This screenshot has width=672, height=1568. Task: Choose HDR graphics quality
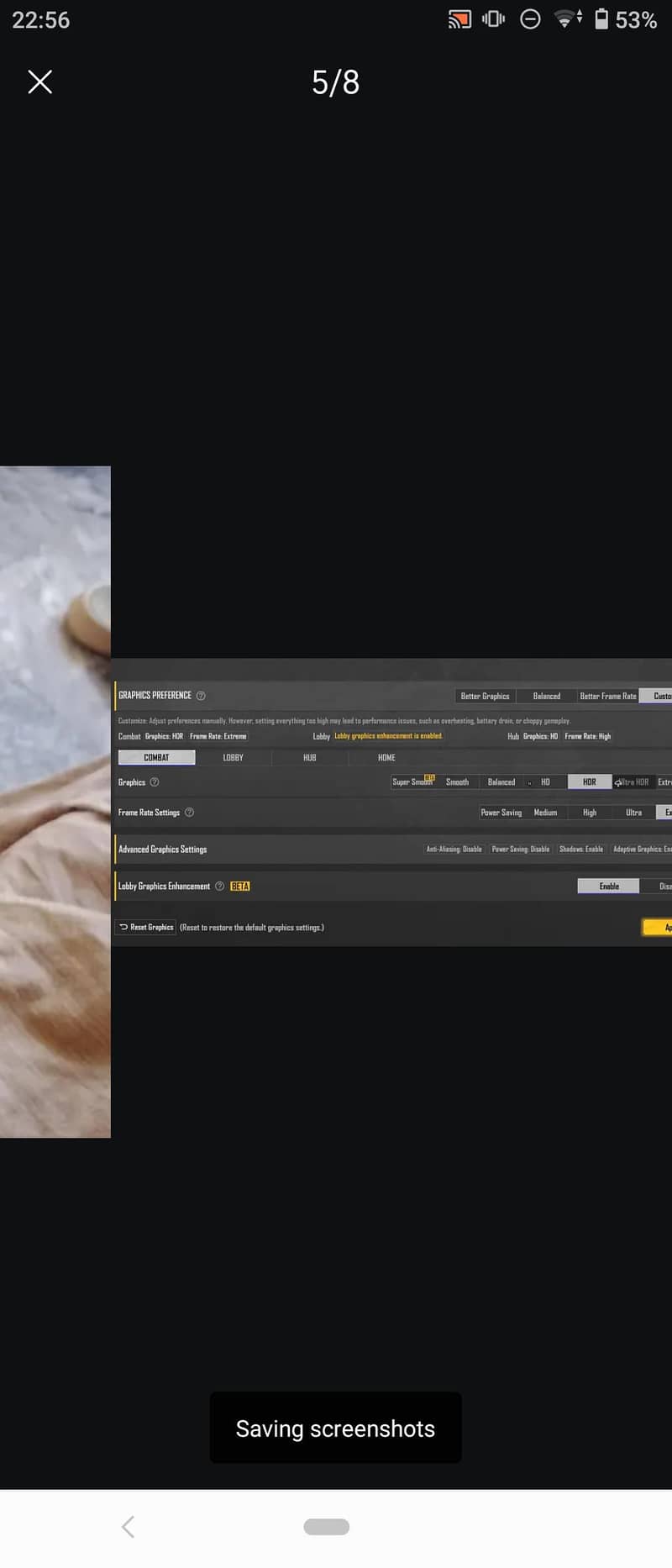pos(590,782)
